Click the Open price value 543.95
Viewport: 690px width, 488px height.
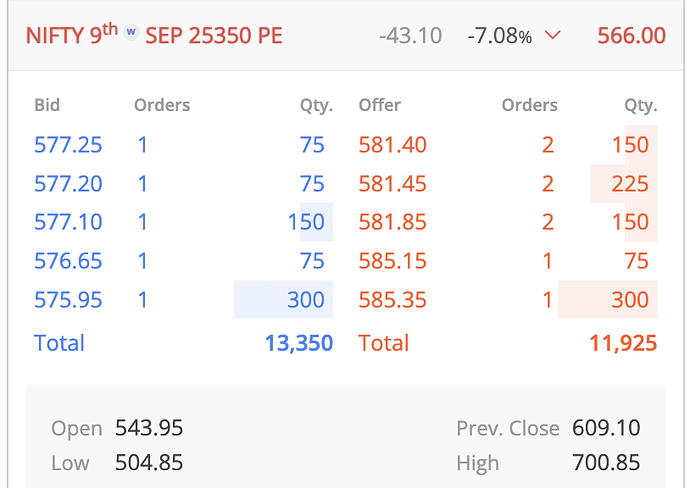(x=149, y=428)
